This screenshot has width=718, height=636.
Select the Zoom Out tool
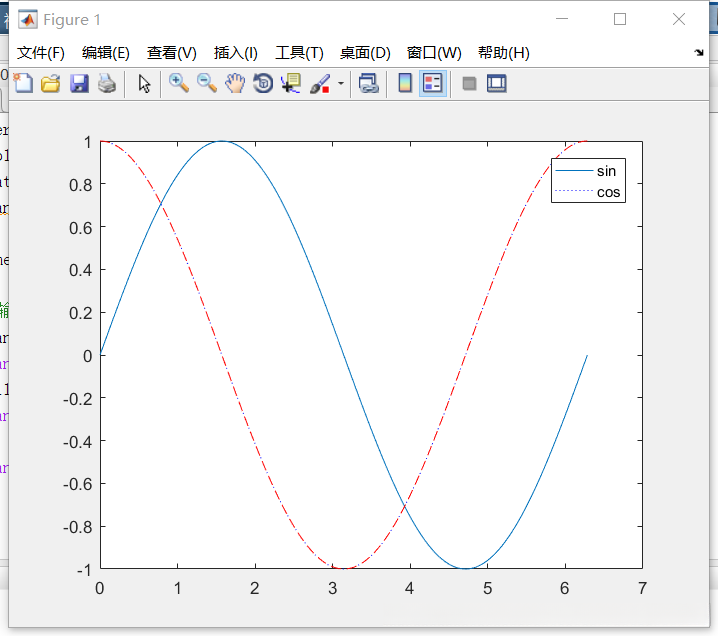pos(207,84)
